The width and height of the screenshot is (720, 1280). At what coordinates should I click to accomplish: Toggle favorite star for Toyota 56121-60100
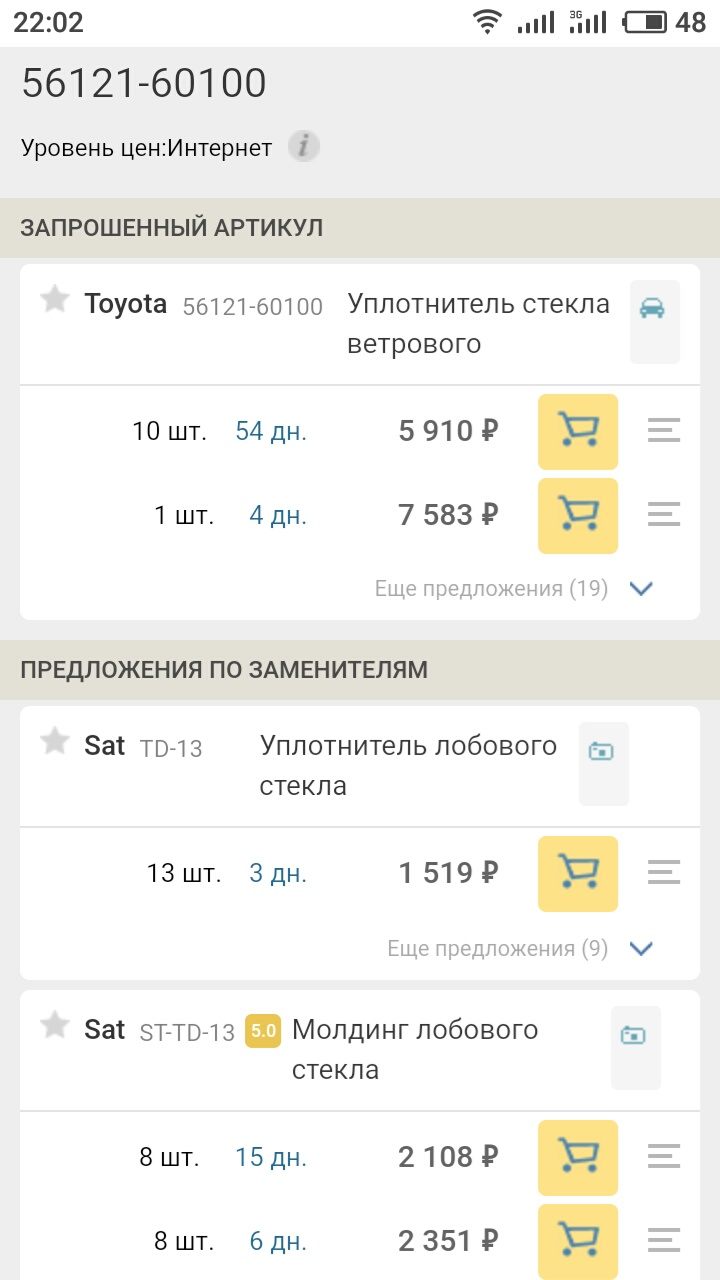pyautogui.click(x=55, y=299)
